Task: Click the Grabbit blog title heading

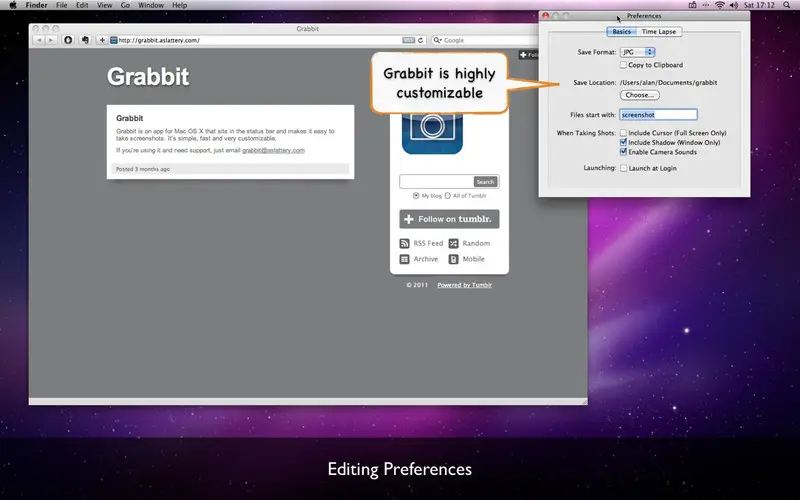Action: (148, 77)
